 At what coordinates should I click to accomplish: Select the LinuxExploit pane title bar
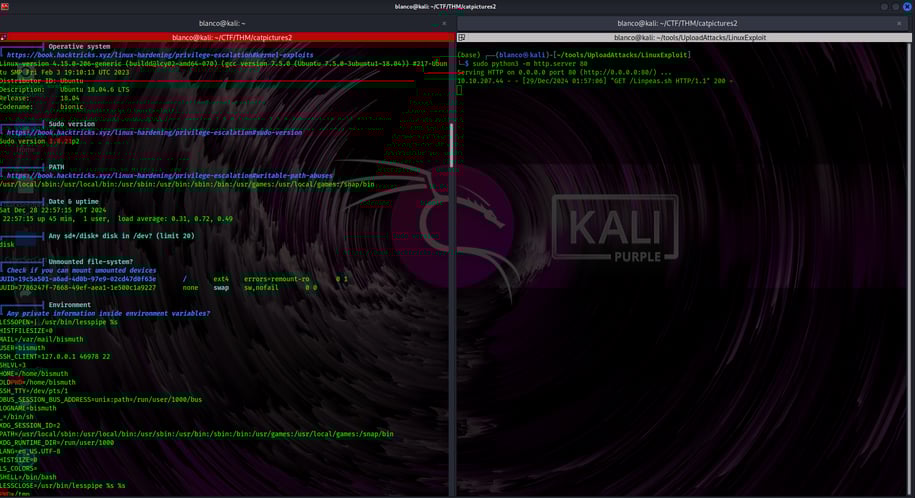(x=684, y=37)
